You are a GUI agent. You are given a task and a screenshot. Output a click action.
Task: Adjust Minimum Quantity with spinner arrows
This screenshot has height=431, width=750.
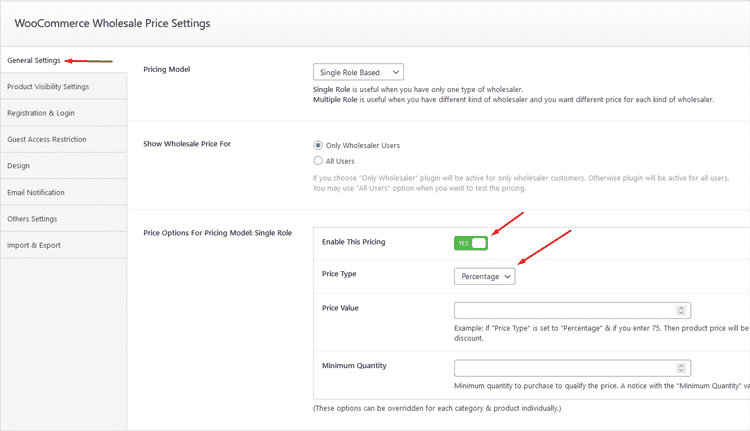tap(681, 368)
